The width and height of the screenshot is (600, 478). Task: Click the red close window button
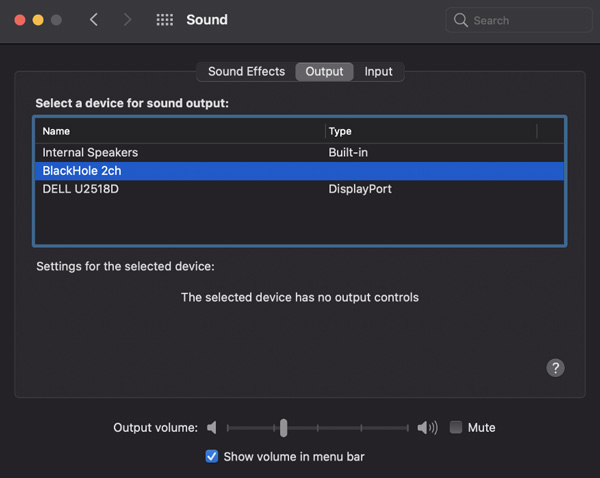coord(20,20)
